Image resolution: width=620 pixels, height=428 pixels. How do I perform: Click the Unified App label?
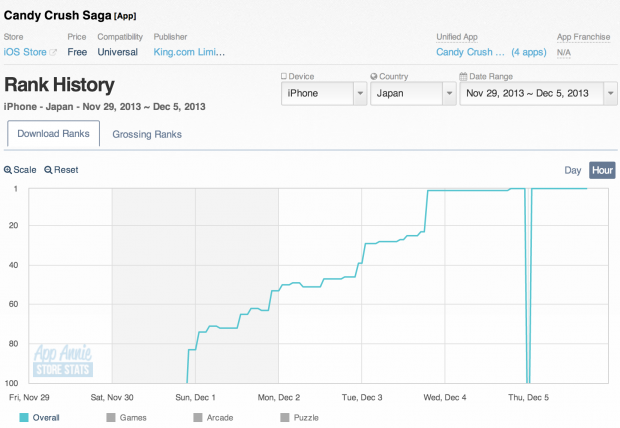tap(457, 37)
